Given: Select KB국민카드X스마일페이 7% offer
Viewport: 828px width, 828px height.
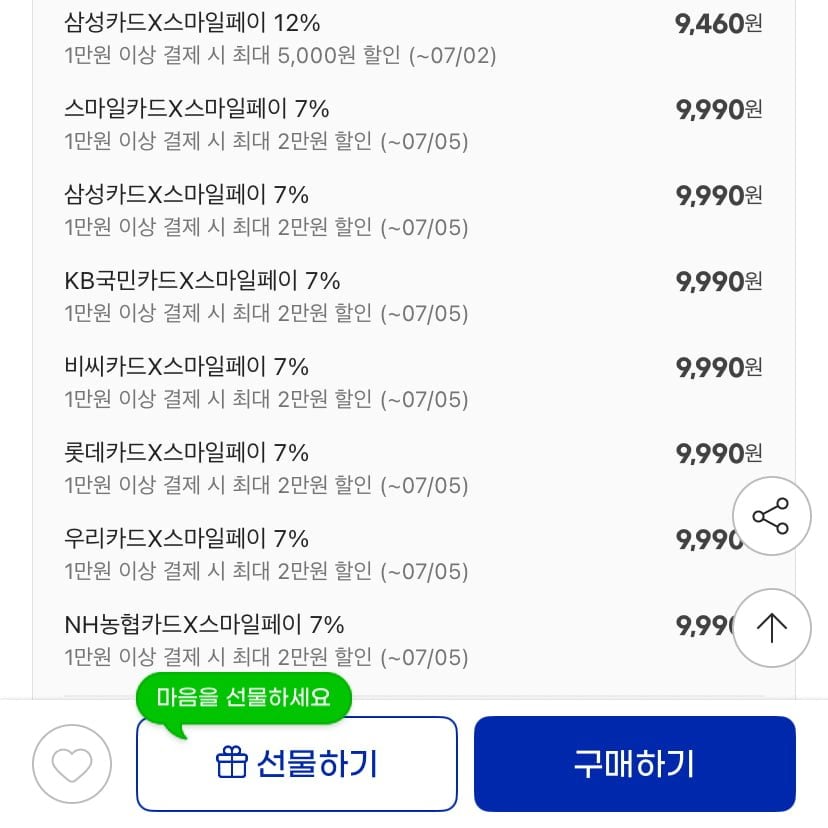Looking at the screenshot, I should 413,297.
